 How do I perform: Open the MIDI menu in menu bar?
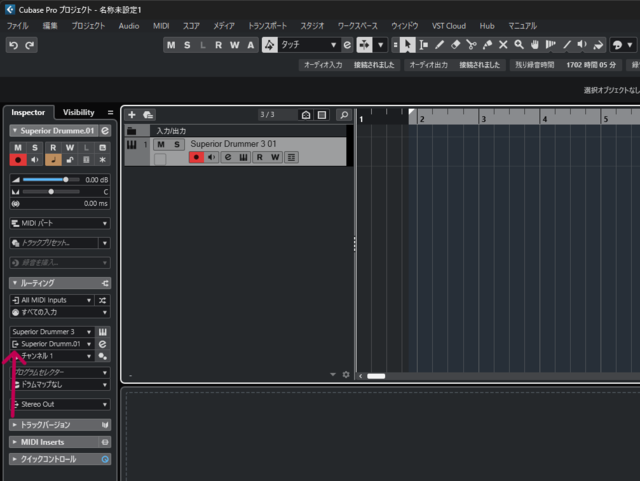(161, 25)
